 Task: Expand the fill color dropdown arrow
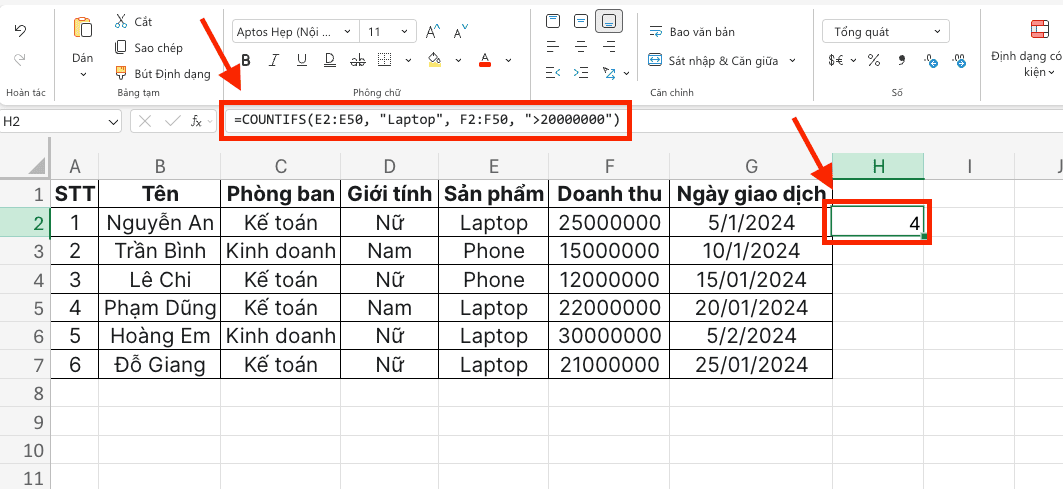458,60
